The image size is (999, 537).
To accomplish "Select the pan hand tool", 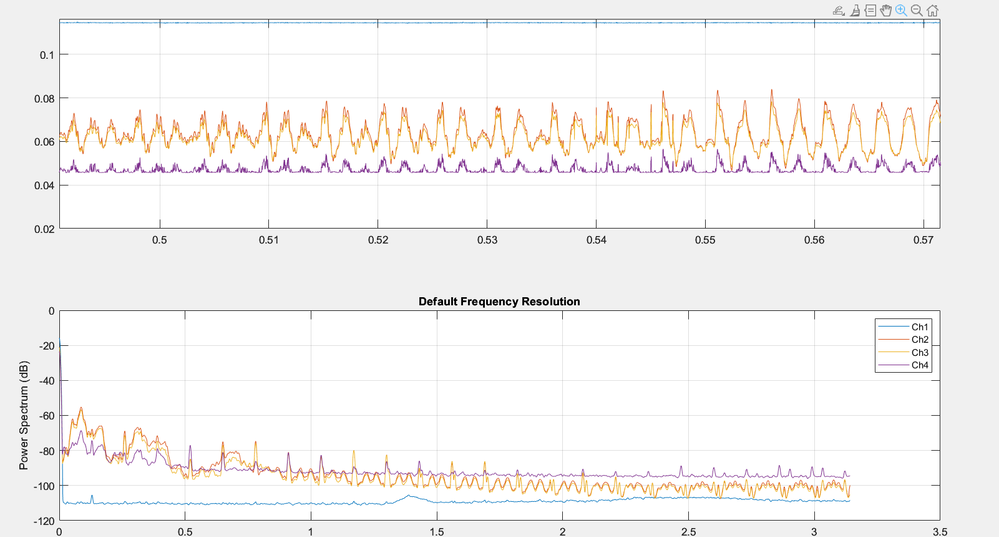I will point(886,10).
